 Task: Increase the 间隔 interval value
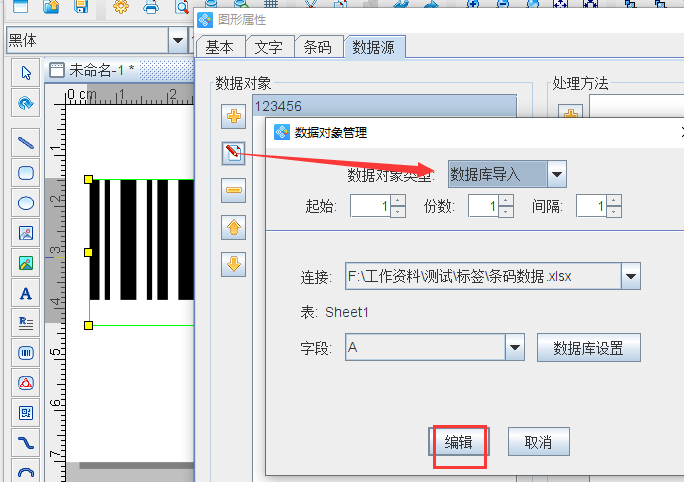pos(614,200)
